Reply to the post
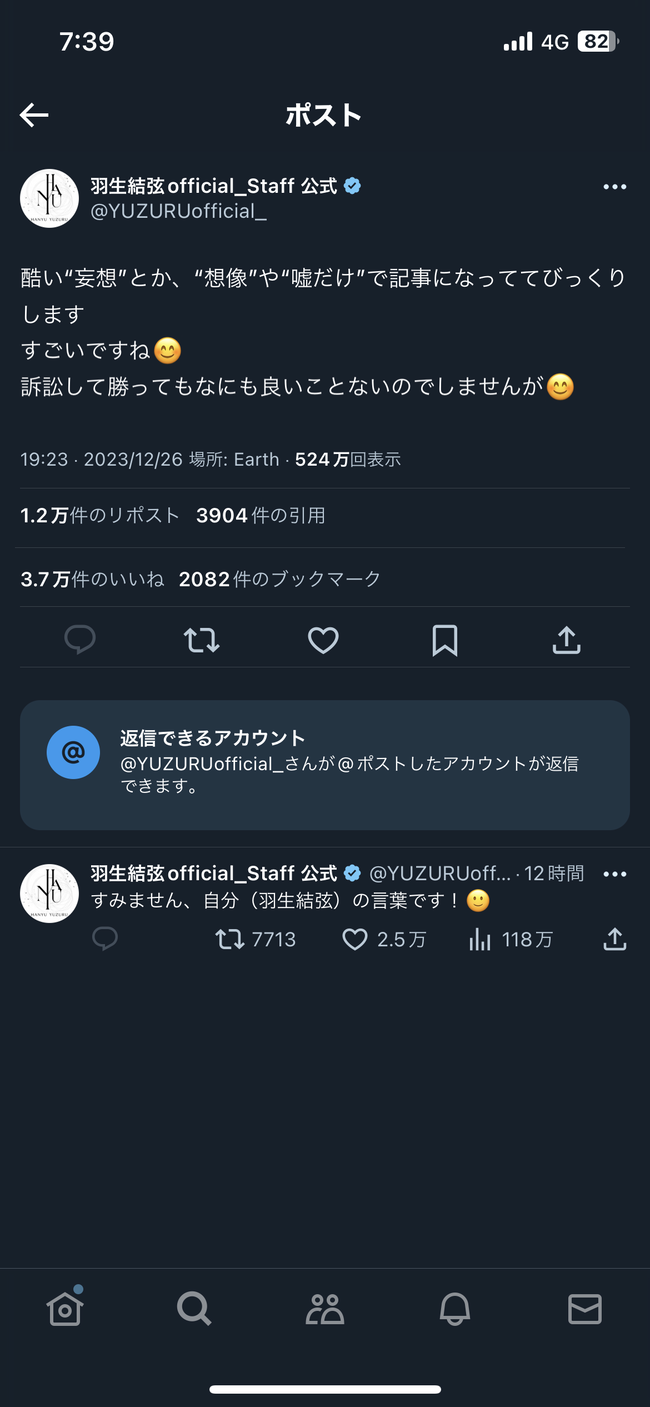 click(79, 639)
